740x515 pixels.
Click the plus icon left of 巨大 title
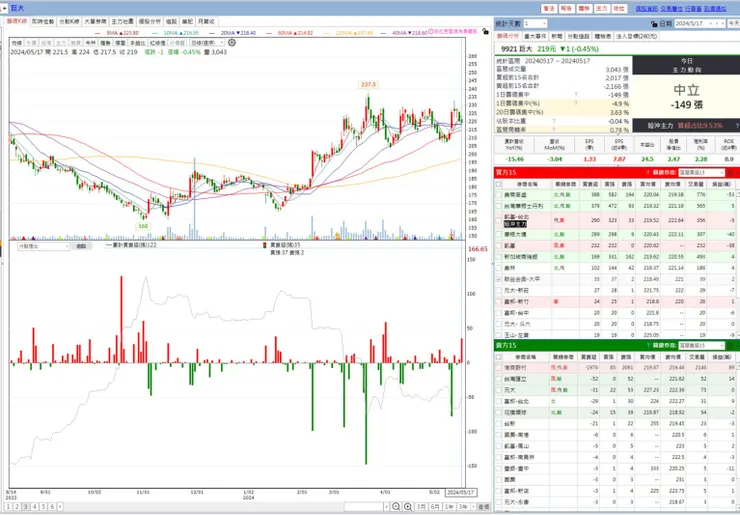(4, 8)
